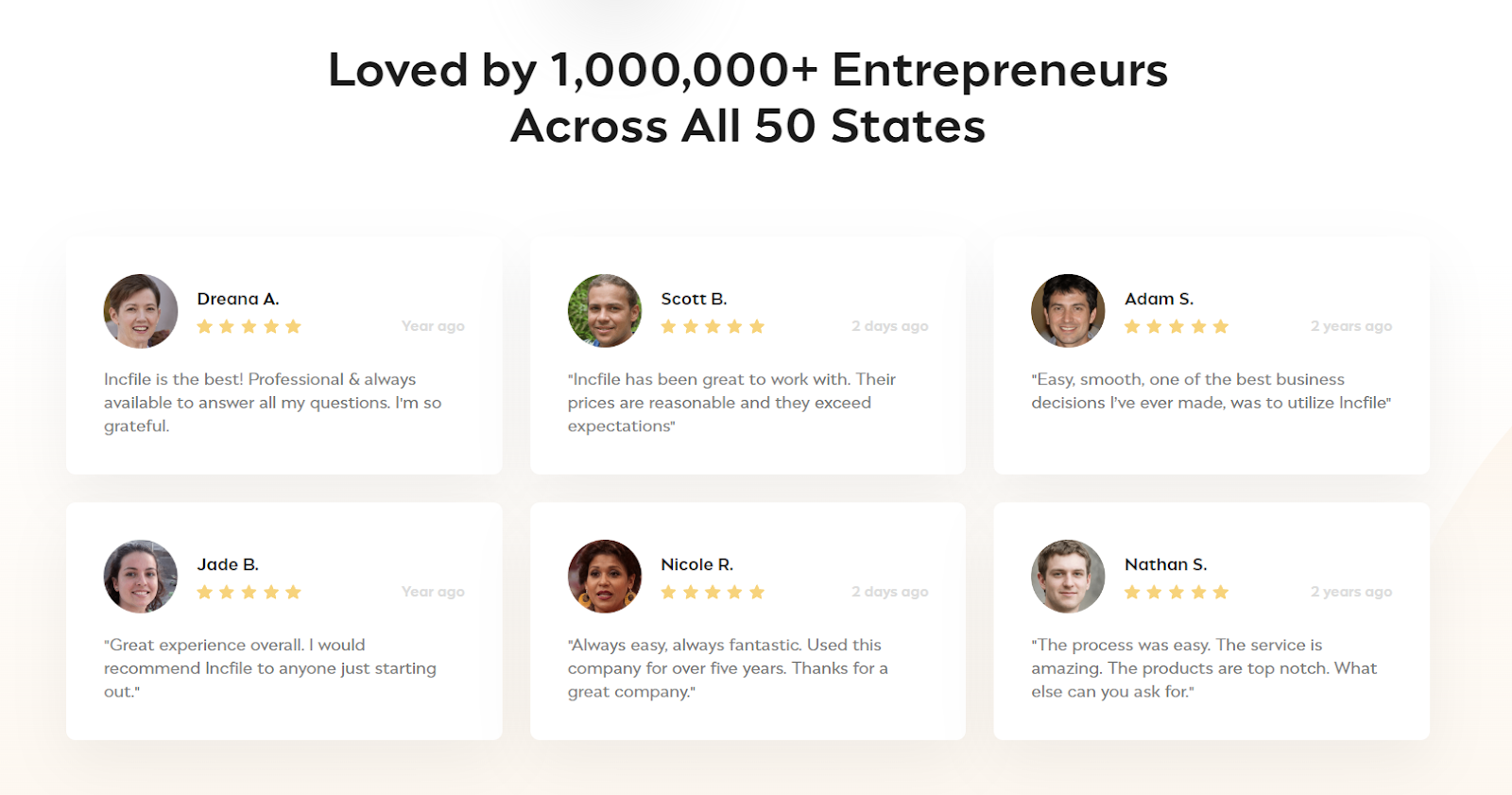Click the stars below Nathan S.'s name
The height and width of the screenshot is (795, 1512).
coord(1177,592)
